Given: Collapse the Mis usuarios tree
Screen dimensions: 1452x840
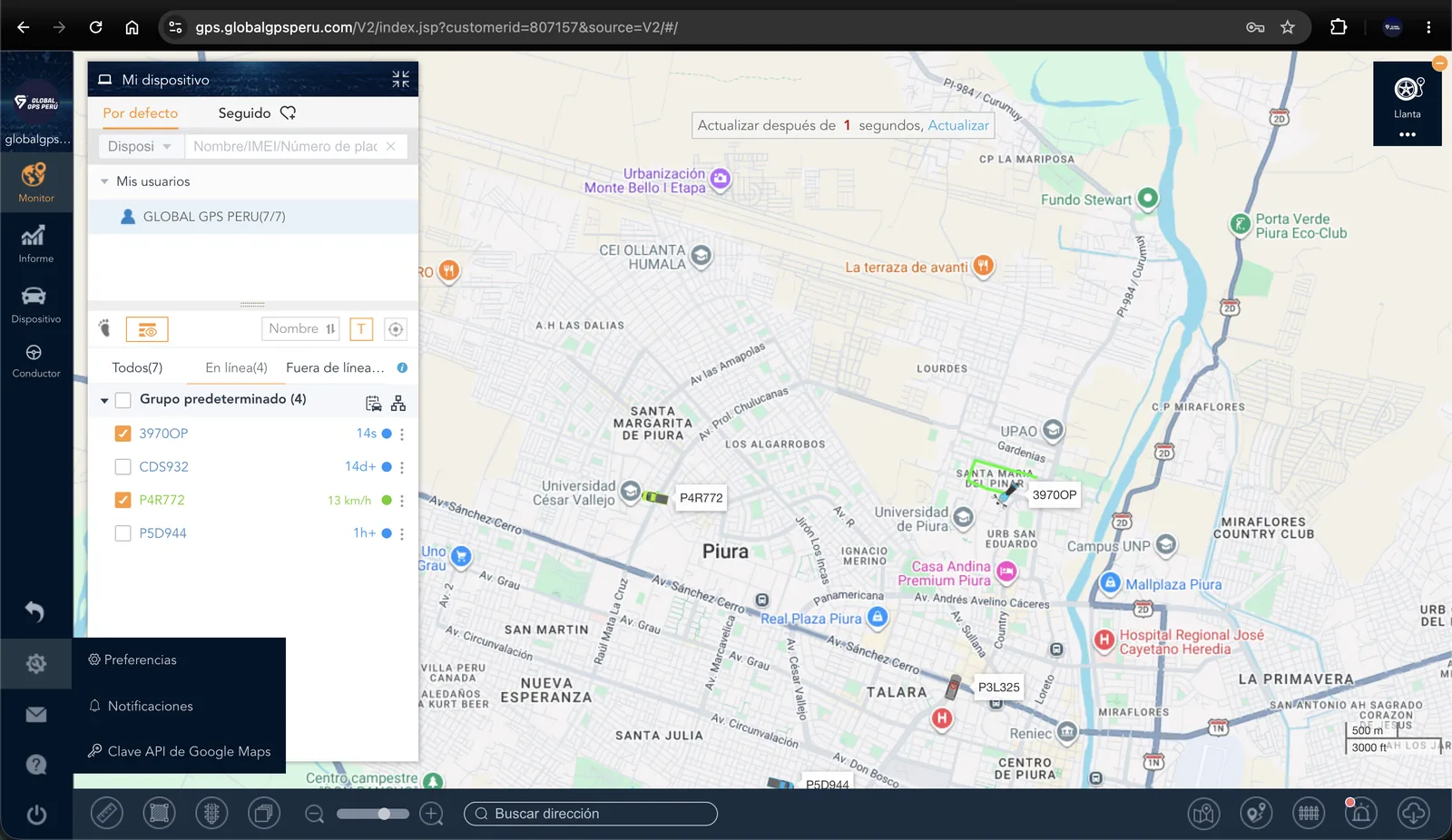Looking at the screenshot, I should [x=104, y=181].
